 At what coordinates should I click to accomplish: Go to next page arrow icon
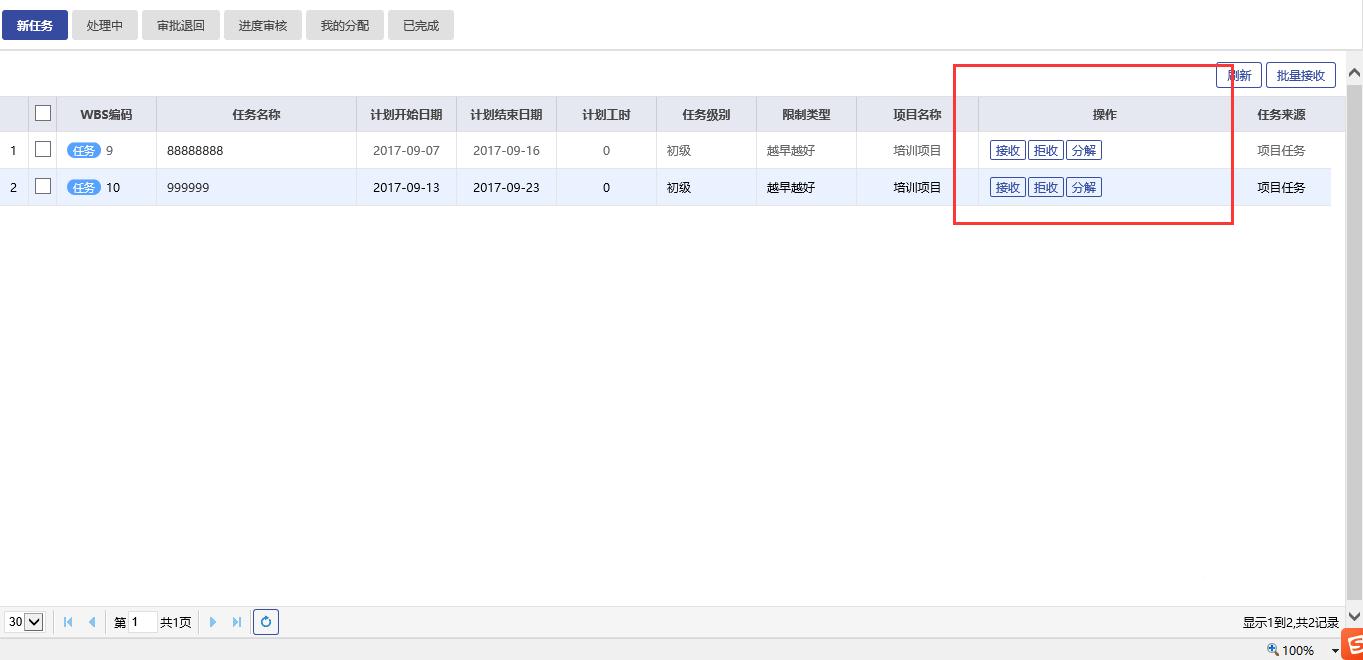coord(212,622)
